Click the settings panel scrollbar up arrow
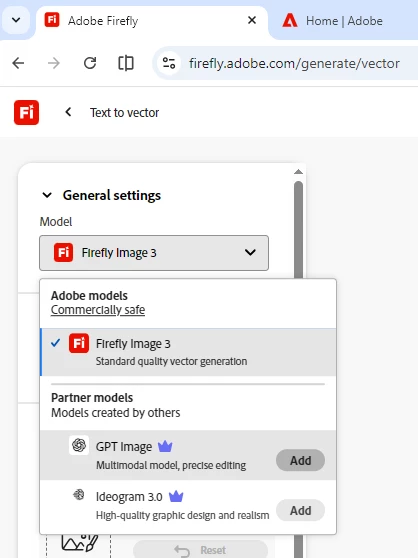 (298, 172)
